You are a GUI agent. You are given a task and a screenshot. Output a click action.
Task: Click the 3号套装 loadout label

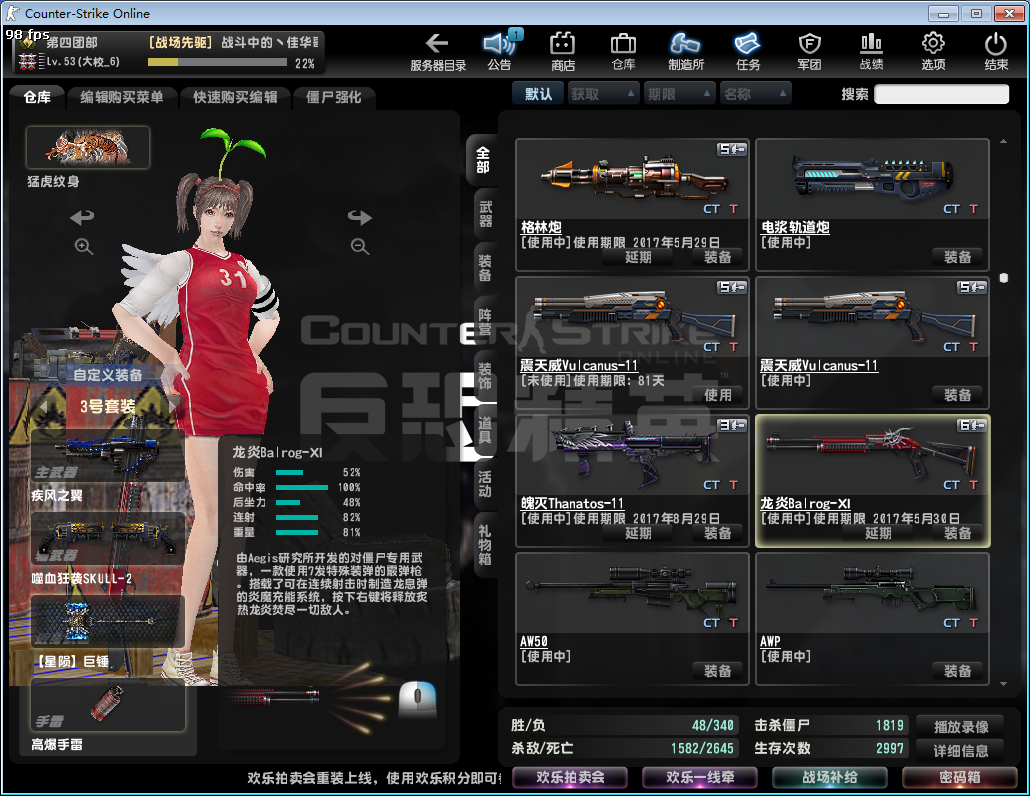tap(108, 407)
